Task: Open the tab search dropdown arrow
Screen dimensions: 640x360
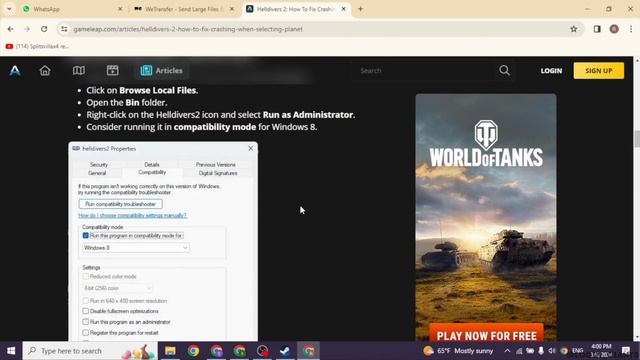Action: 9,9
